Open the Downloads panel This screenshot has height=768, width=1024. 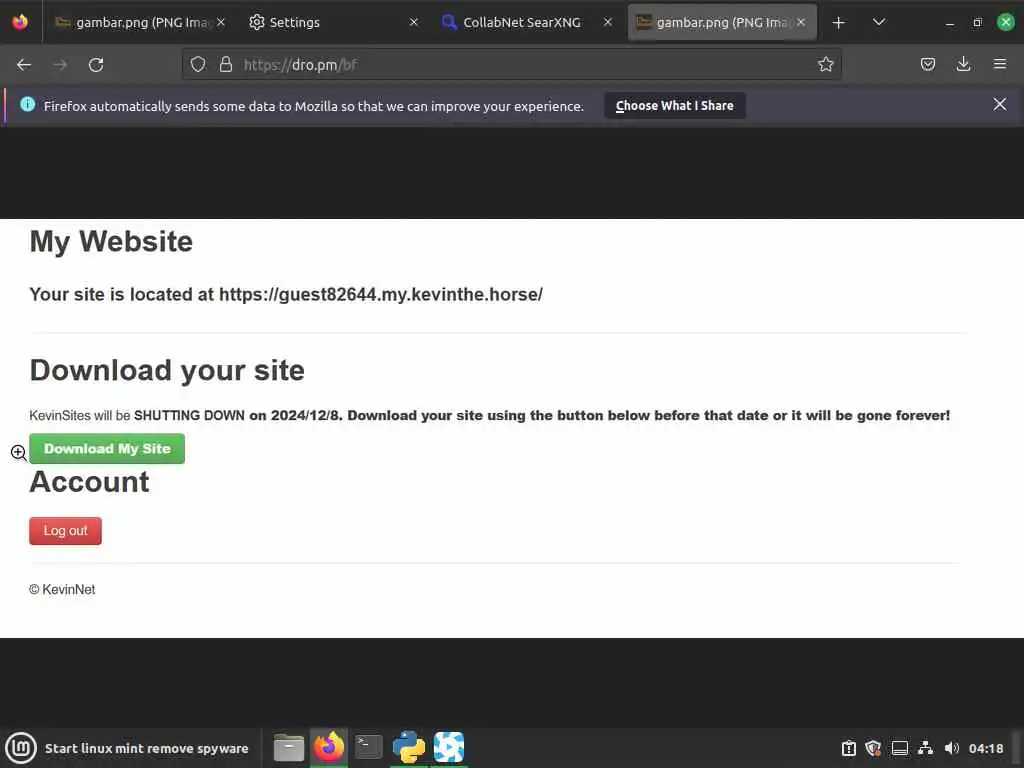coord(963,64)
